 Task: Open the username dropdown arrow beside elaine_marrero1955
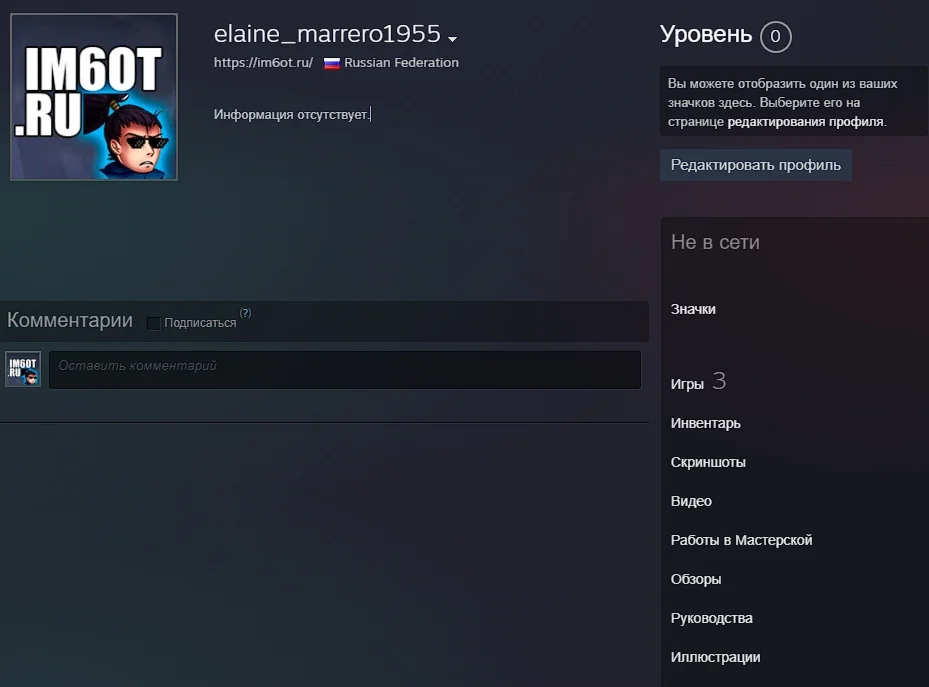point(453,39)
